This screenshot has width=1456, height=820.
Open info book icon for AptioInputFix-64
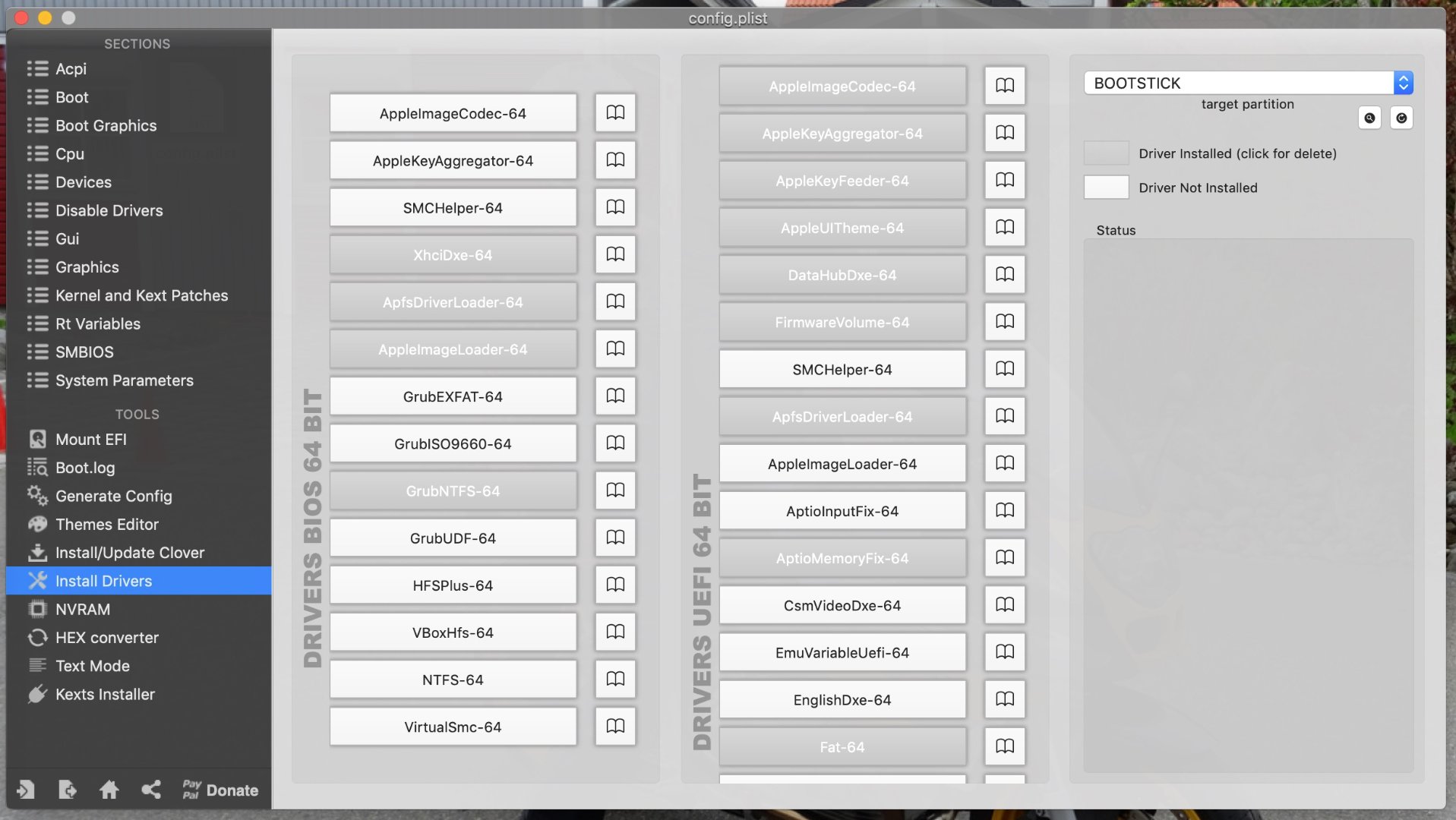point(1004,510)
